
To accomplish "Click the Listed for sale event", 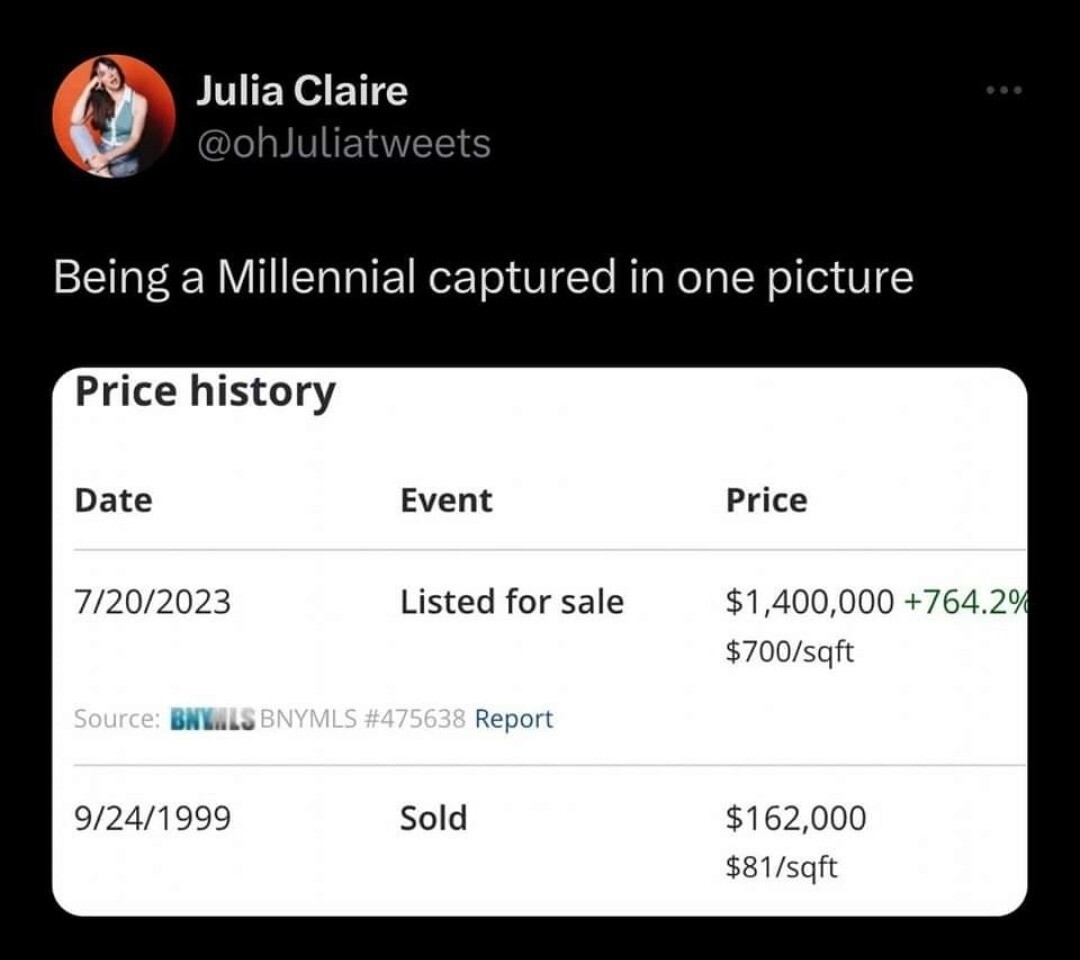I will (x=511, y=602).
